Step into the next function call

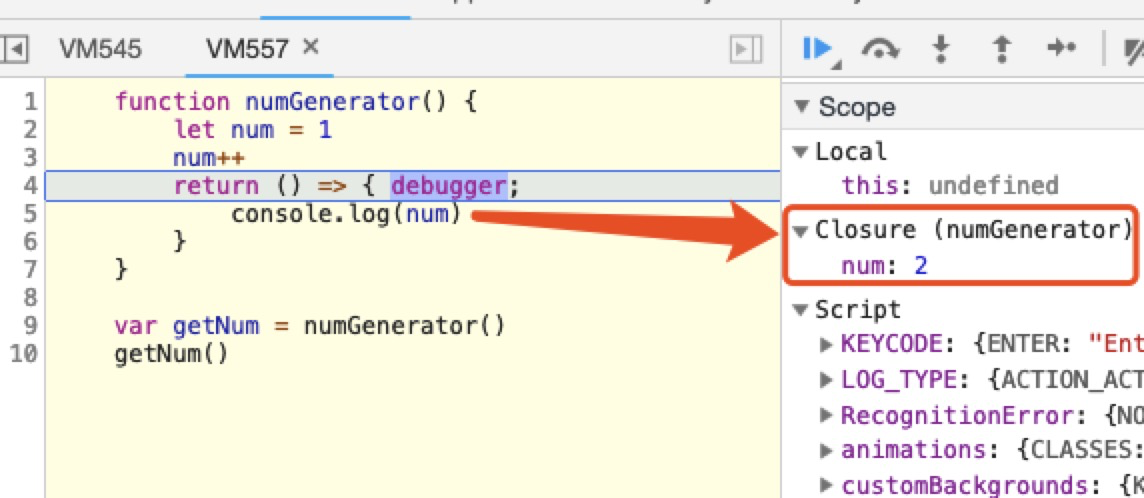click(x=942, y=49)
